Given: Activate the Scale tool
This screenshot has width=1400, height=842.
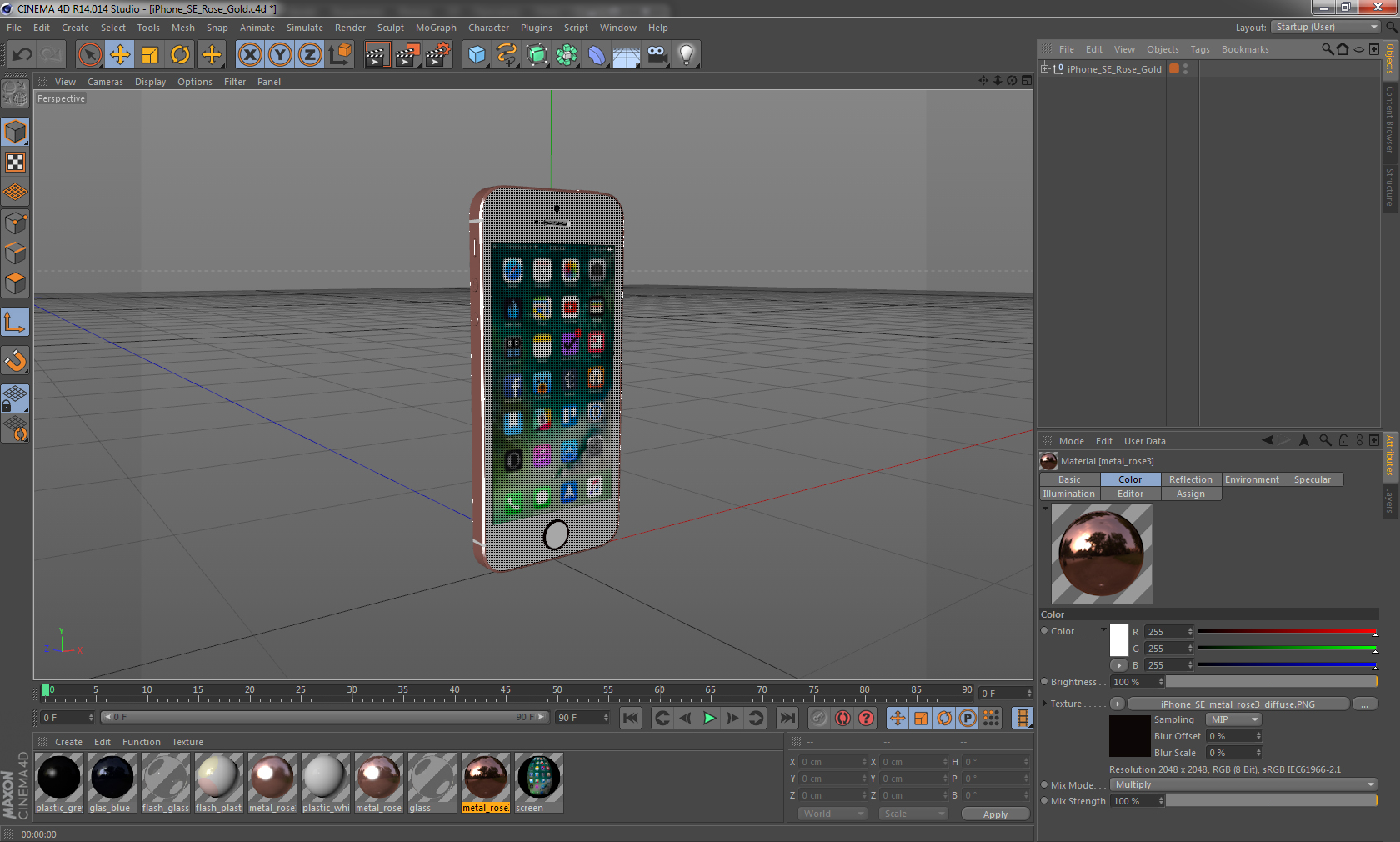Looking at the screenshot, I should coord(150,55).
